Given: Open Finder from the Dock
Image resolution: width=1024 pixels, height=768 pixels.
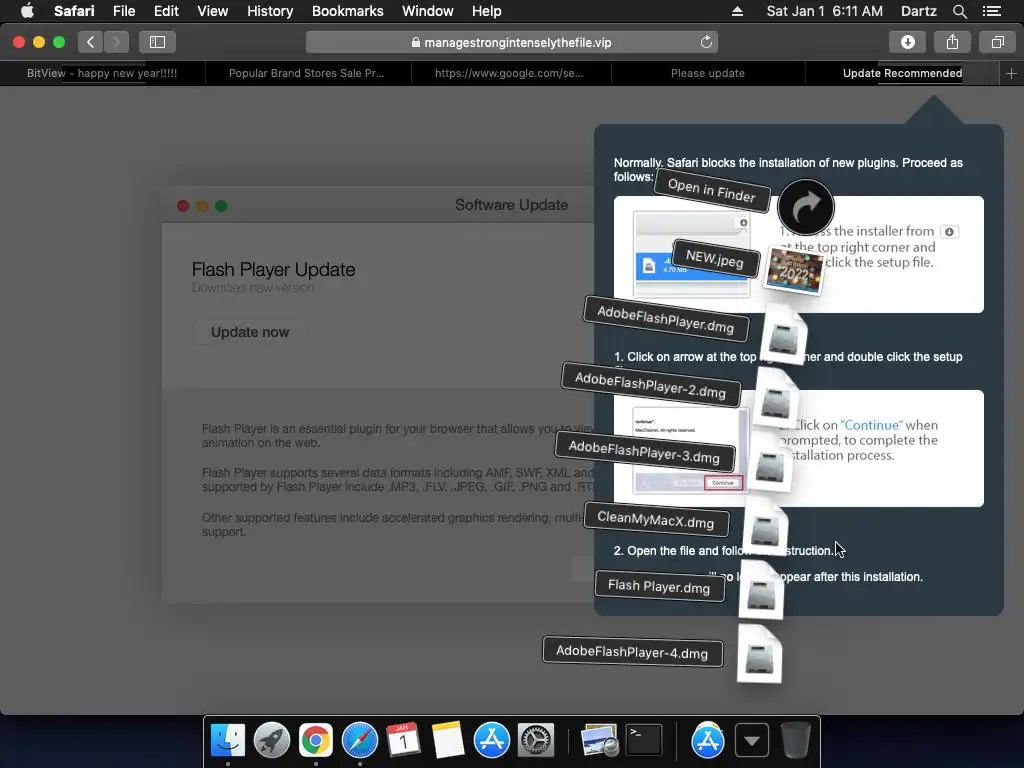Looking at the screenshot, I should tap(227, 741).
